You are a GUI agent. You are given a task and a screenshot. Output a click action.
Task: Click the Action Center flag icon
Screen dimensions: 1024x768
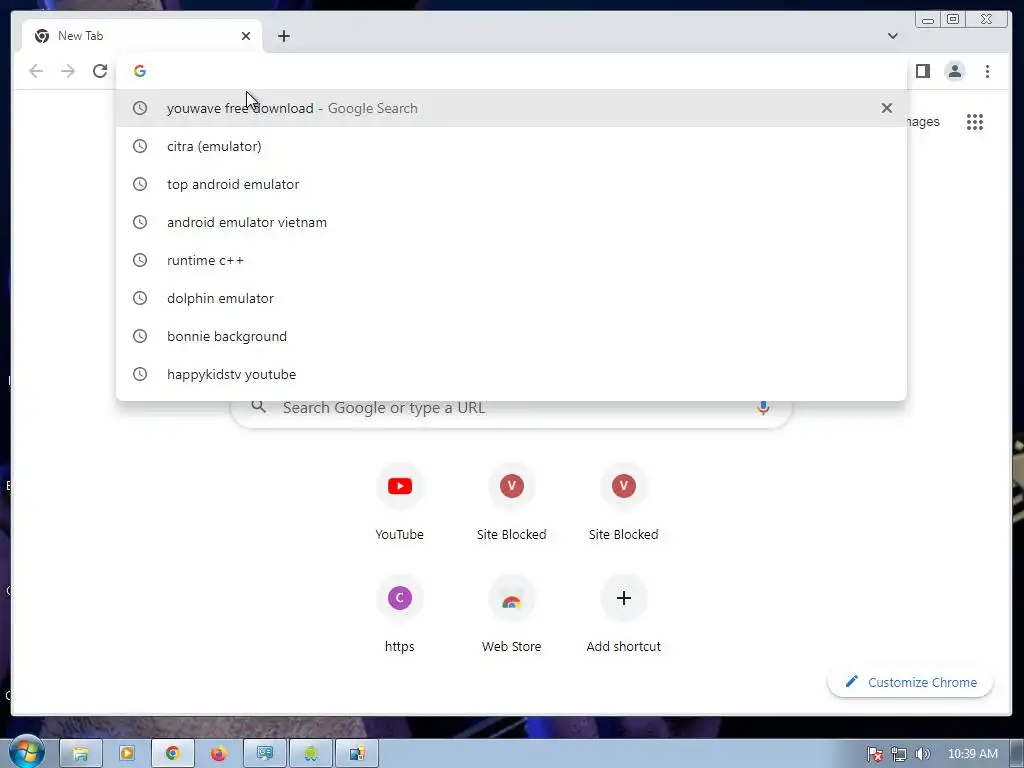click(874, 754)
